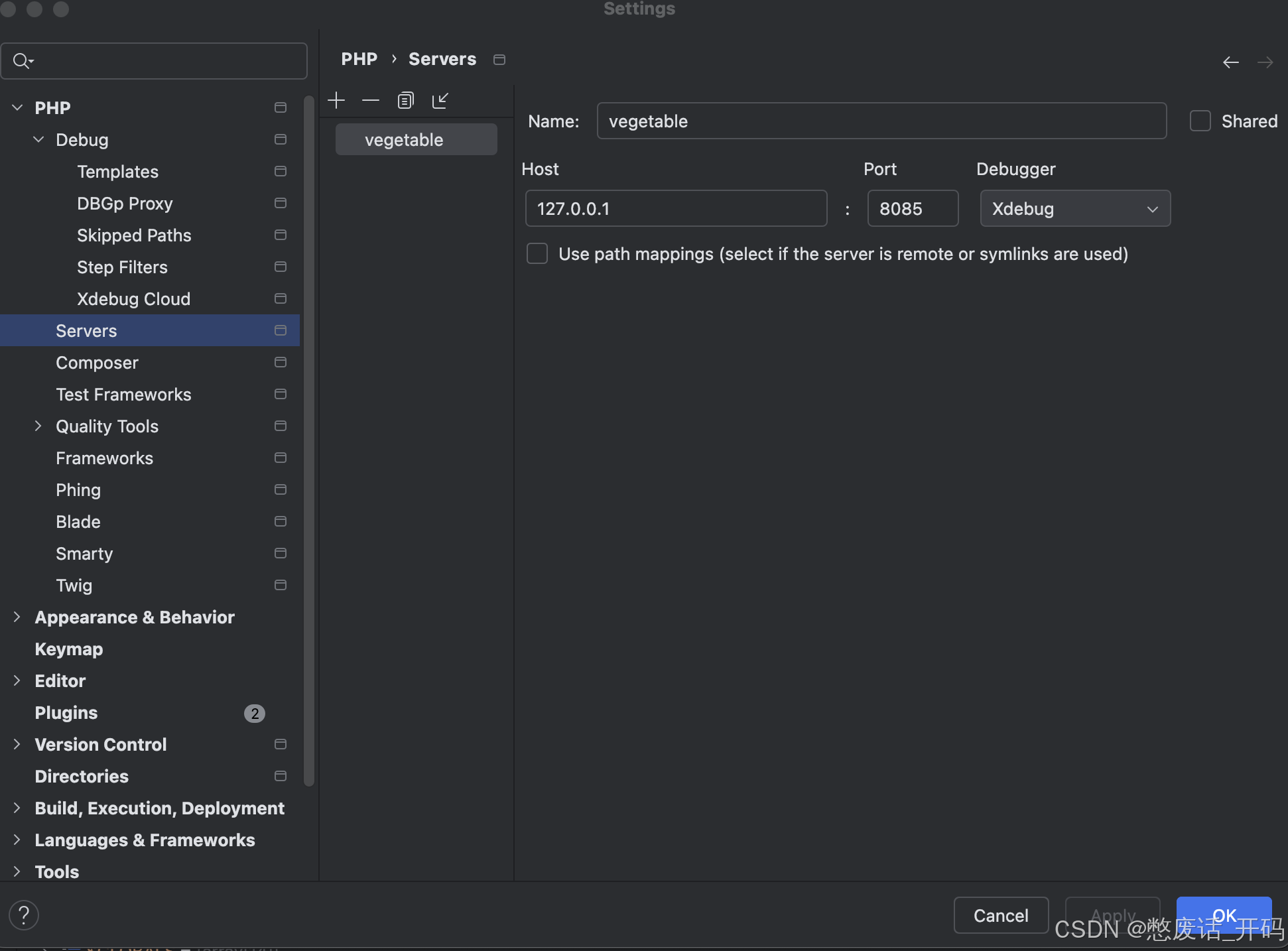Add a new server with plus icon

(336, 100)
